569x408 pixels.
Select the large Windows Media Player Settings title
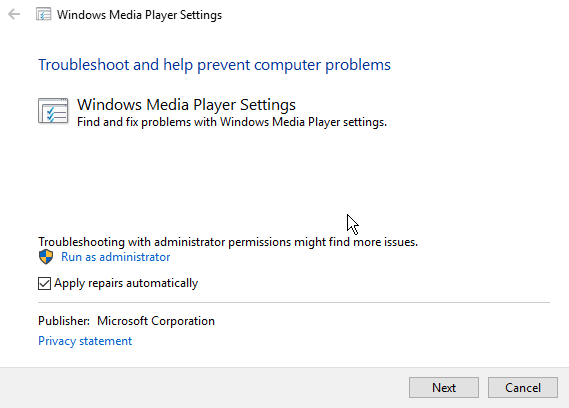pyautogui.click(x=187, y=105)
